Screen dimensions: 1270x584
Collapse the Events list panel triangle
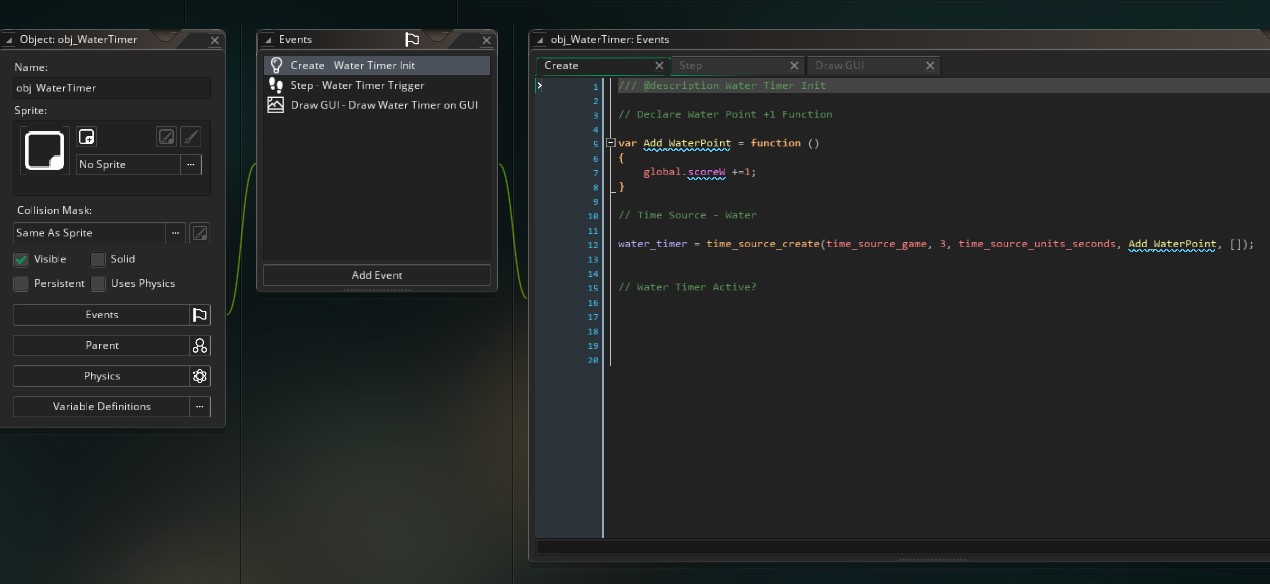[268, 40]
